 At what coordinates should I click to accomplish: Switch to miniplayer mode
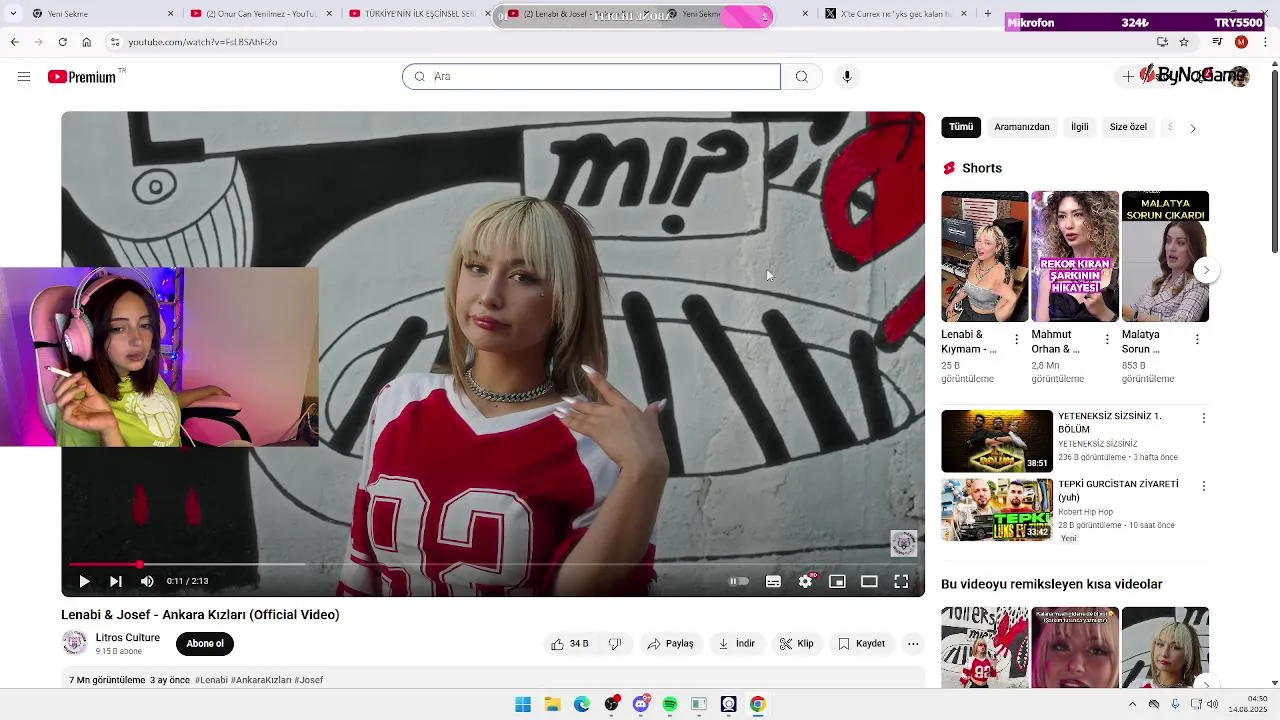pos(837,581)
